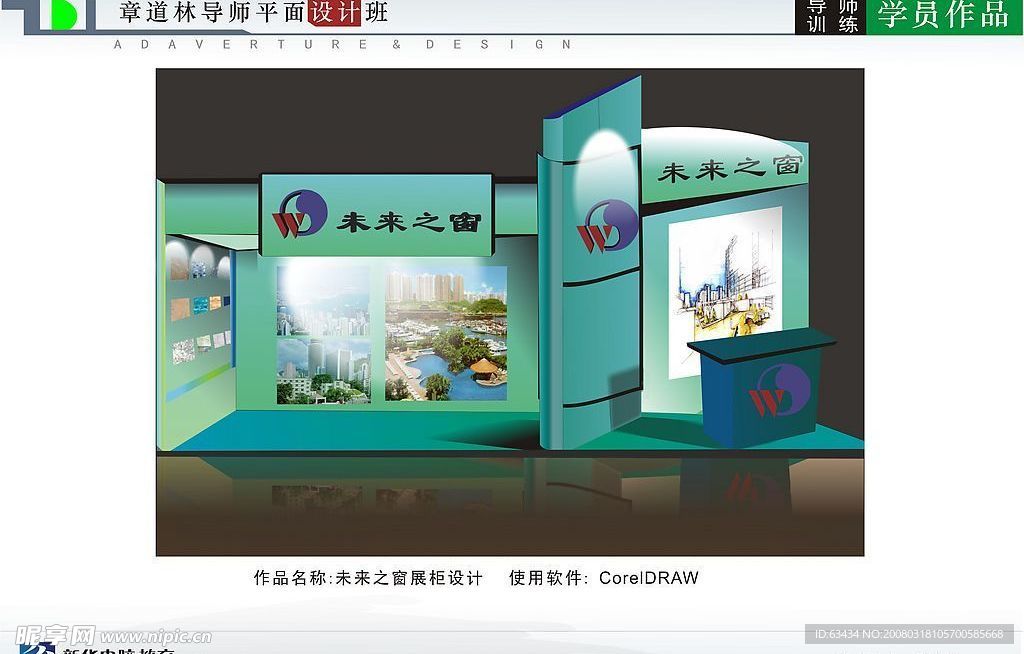
Task: Select the hazy city skyline photo
Action: pos(323,299)
